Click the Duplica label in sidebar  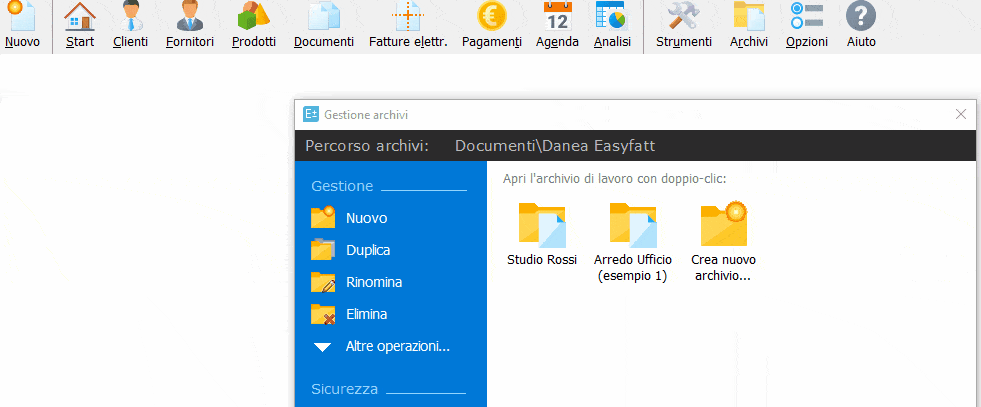[368, 250]
